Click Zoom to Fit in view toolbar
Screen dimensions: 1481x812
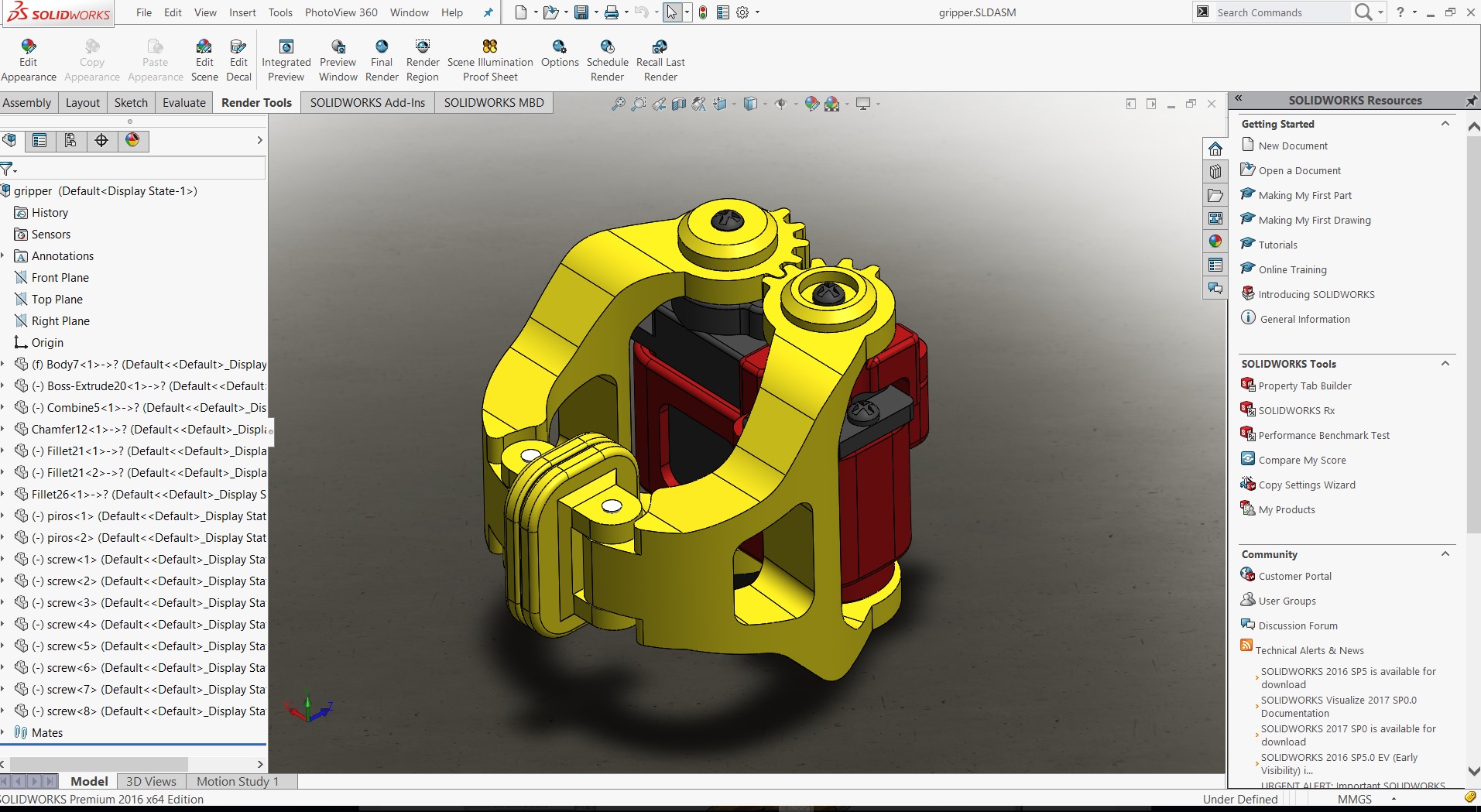point(618,104)
